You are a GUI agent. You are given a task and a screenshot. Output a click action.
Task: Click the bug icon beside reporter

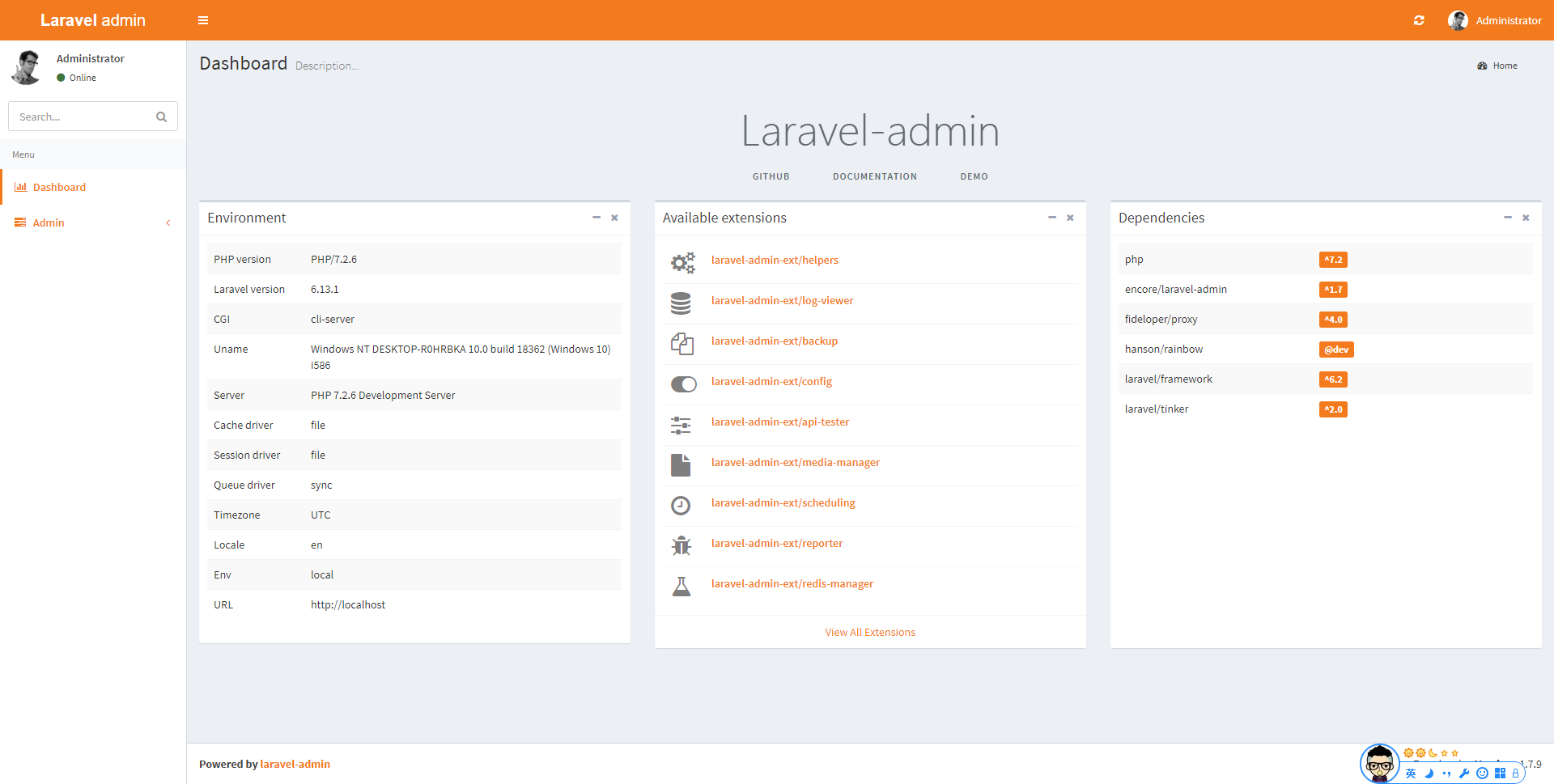[681, 545]
